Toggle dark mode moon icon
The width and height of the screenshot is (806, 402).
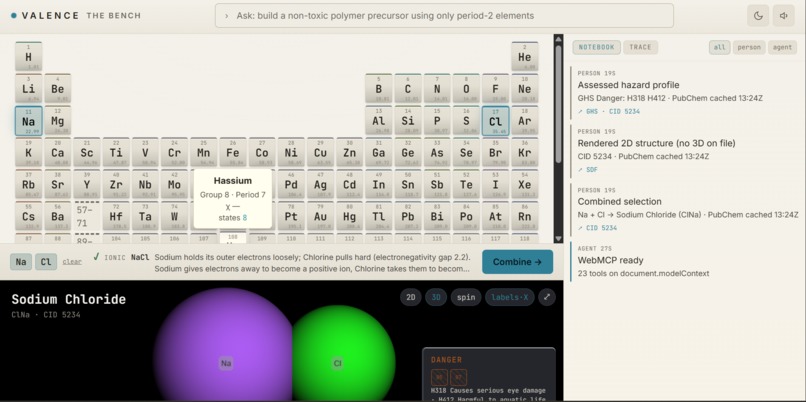tap(758, 15)
